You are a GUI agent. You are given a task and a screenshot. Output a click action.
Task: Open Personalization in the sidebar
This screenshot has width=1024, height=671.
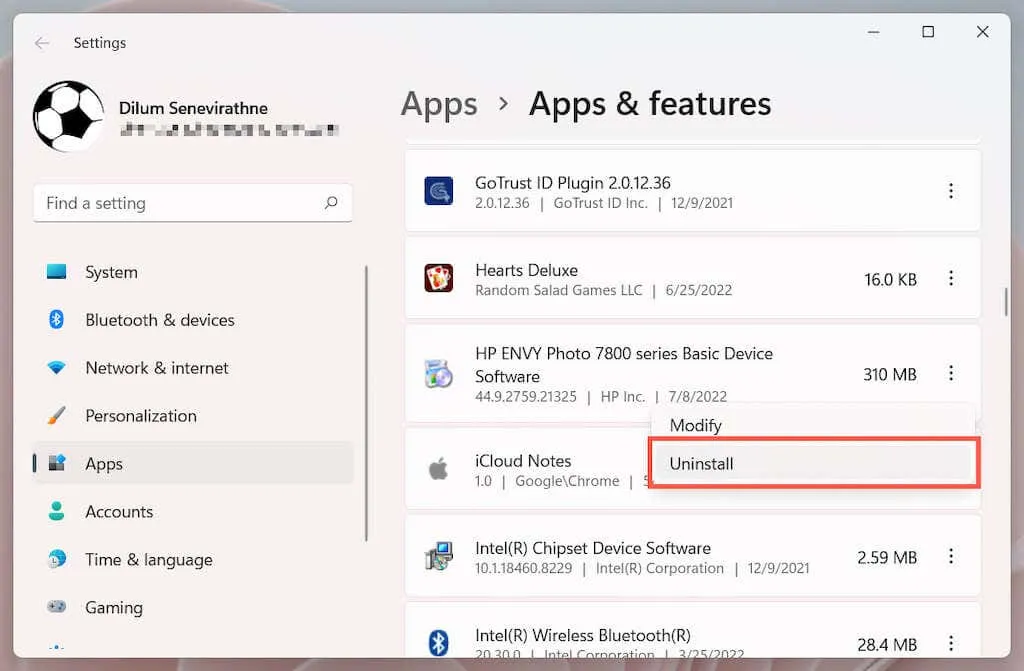tap(141, 416)
